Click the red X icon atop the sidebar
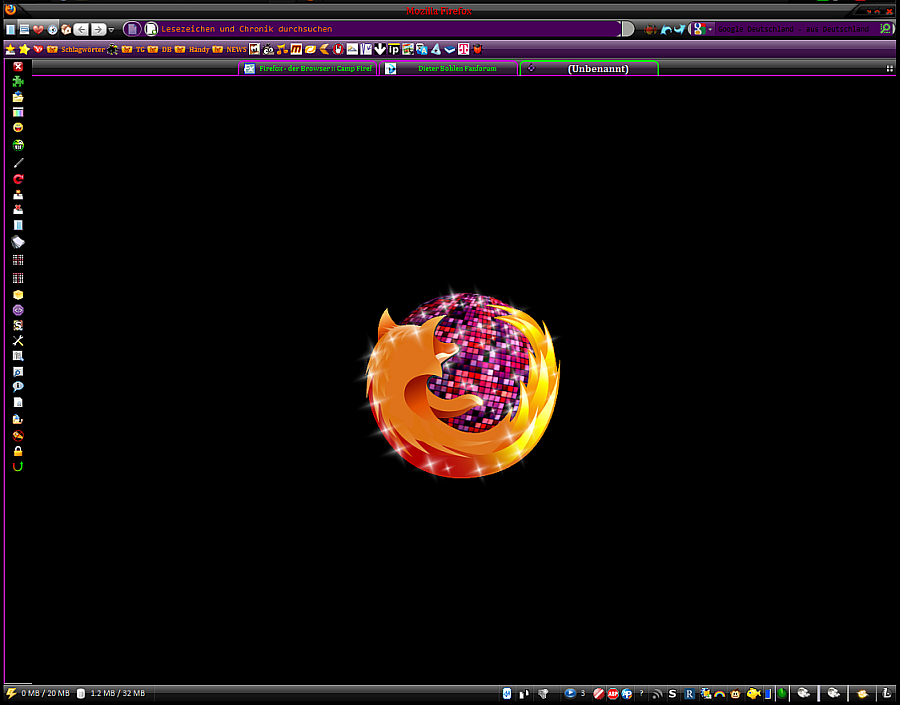Screen dimensions: 900x705 (18, 66)
